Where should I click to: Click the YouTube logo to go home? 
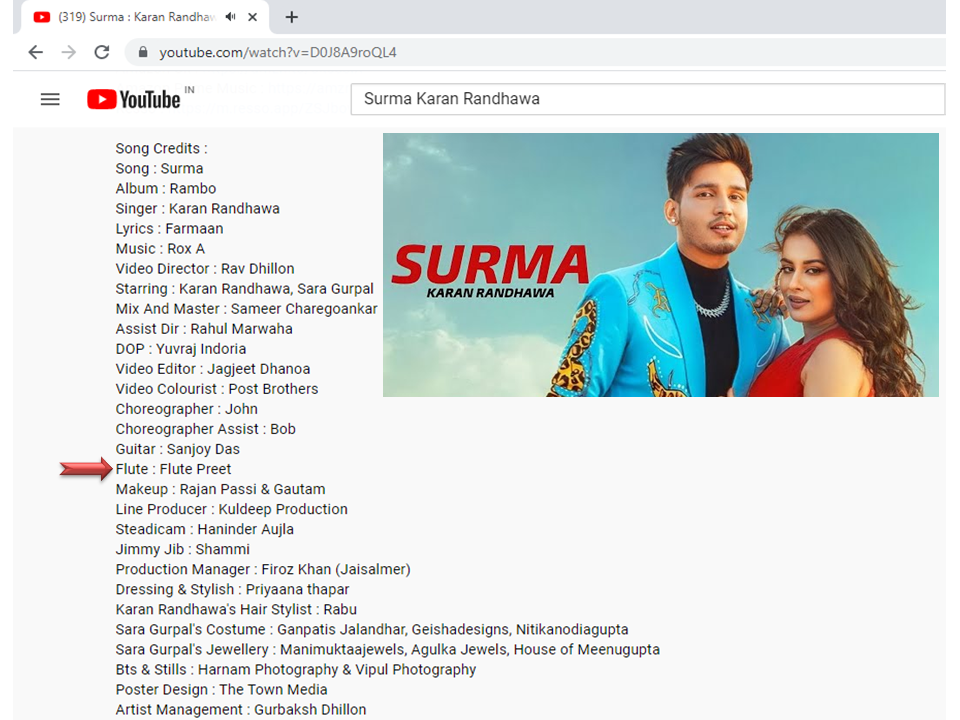(134, 99)
